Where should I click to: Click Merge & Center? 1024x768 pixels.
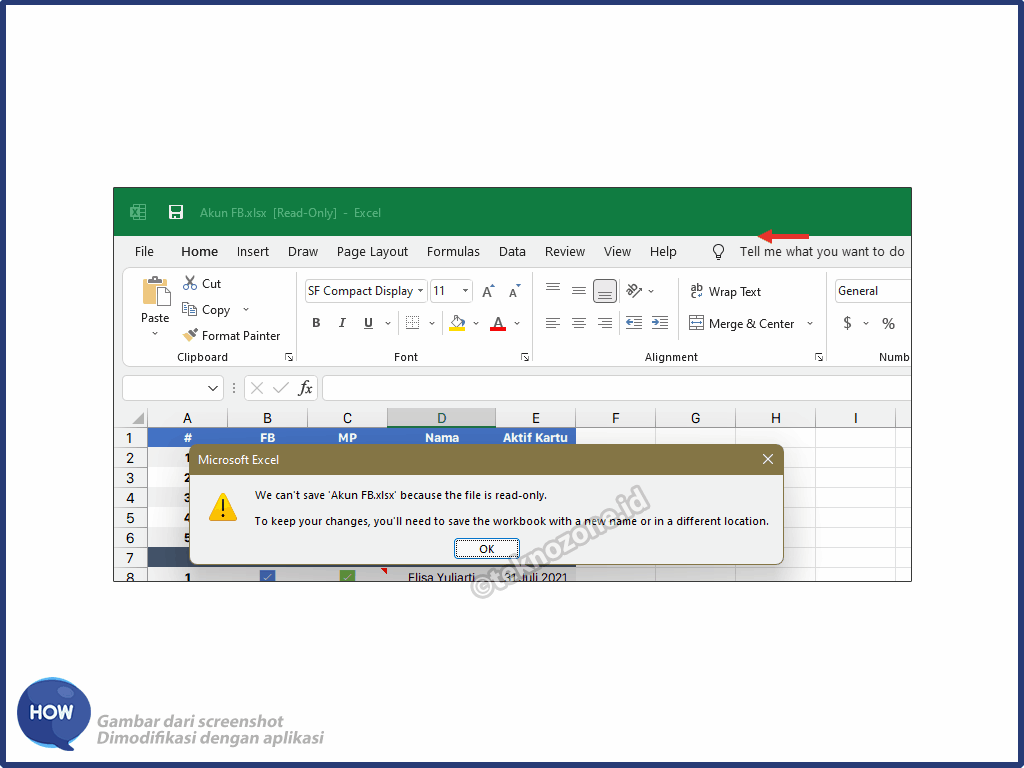(x=742, y=323)
